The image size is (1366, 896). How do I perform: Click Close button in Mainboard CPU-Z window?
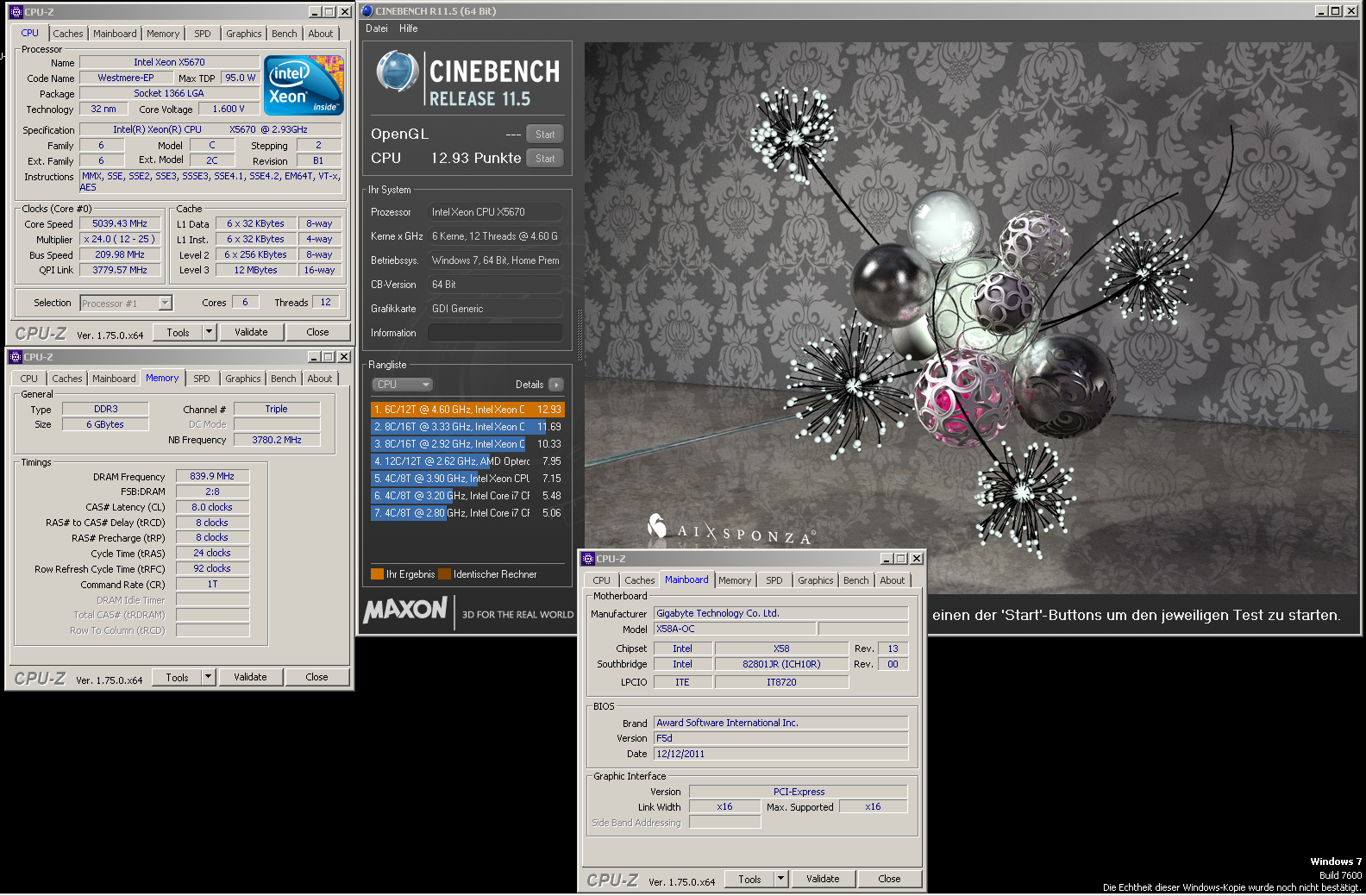click(x=889, y=879)
